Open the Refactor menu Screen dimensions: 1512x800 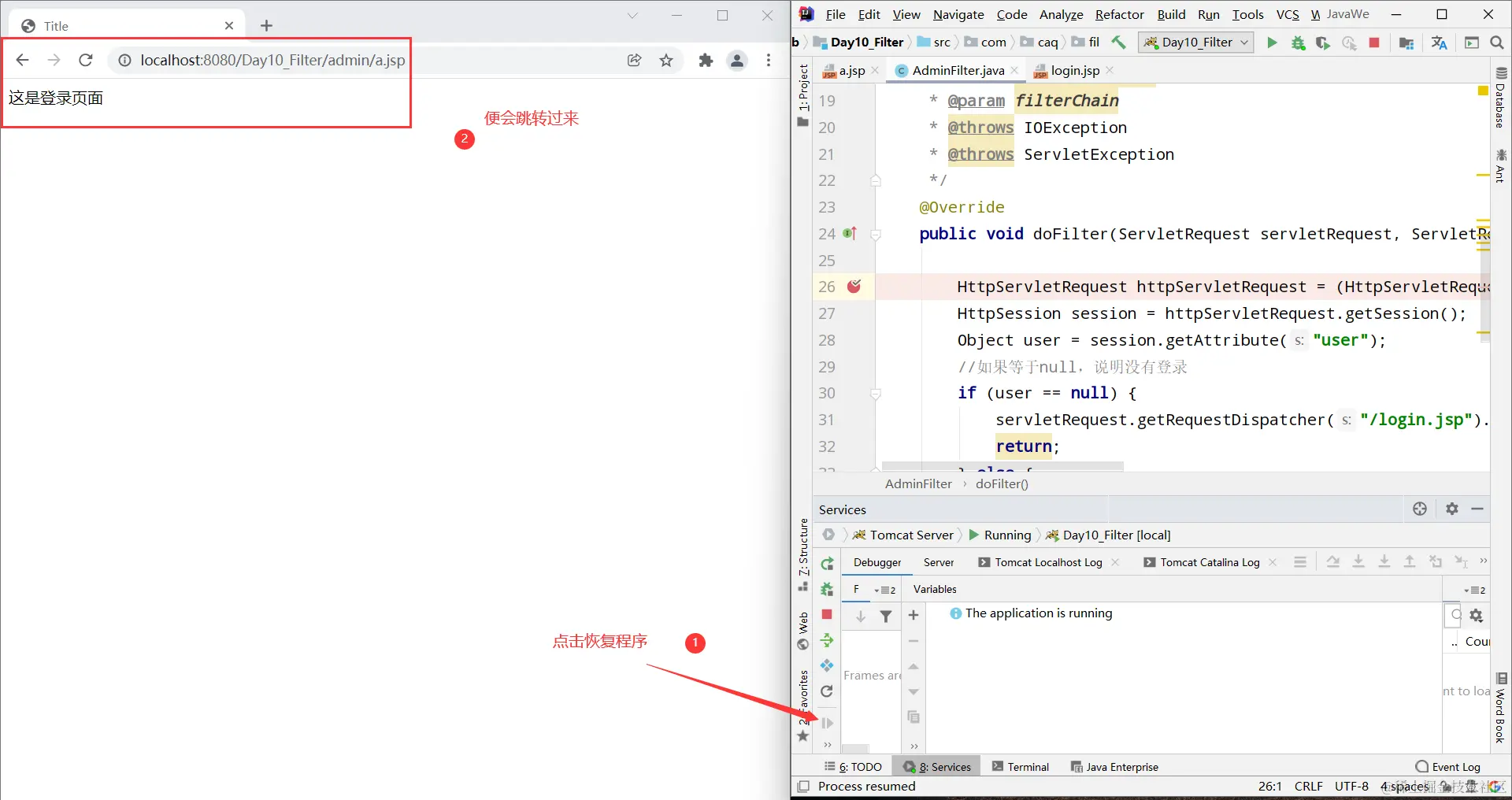(x=1119, y=14)
